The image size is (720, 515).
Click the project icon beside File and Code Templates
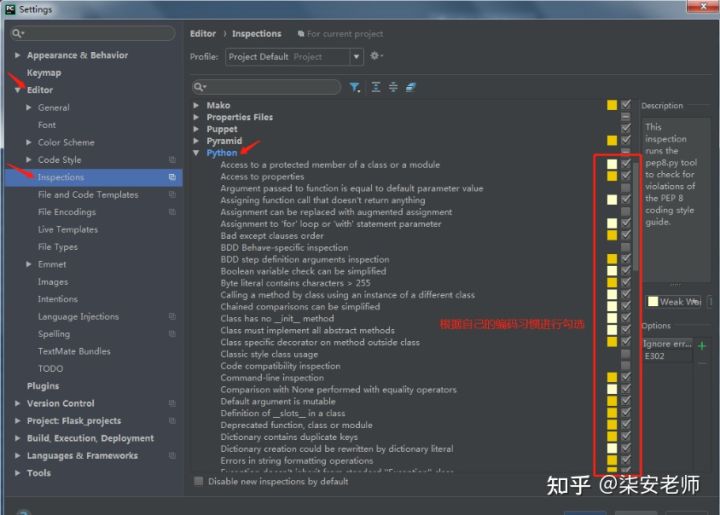pyautogui.click(x=172, y=195)
